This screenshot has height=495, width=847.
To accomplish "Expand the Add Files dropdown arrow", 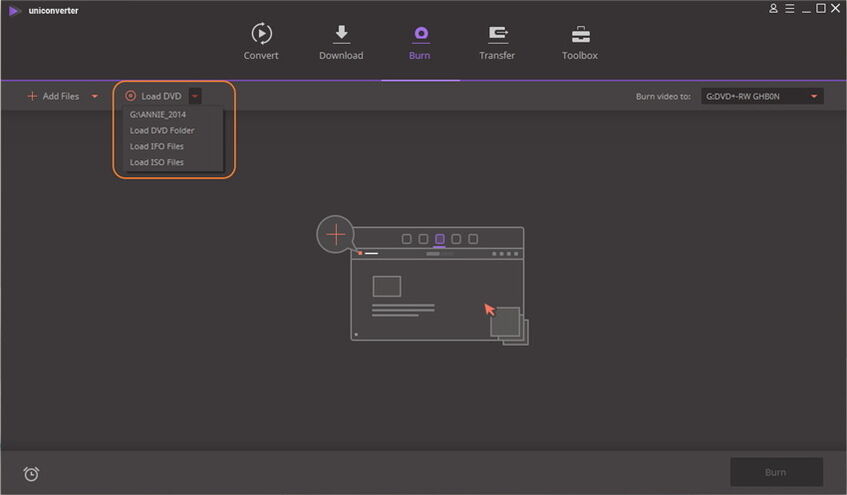I will tap(95, 96).
